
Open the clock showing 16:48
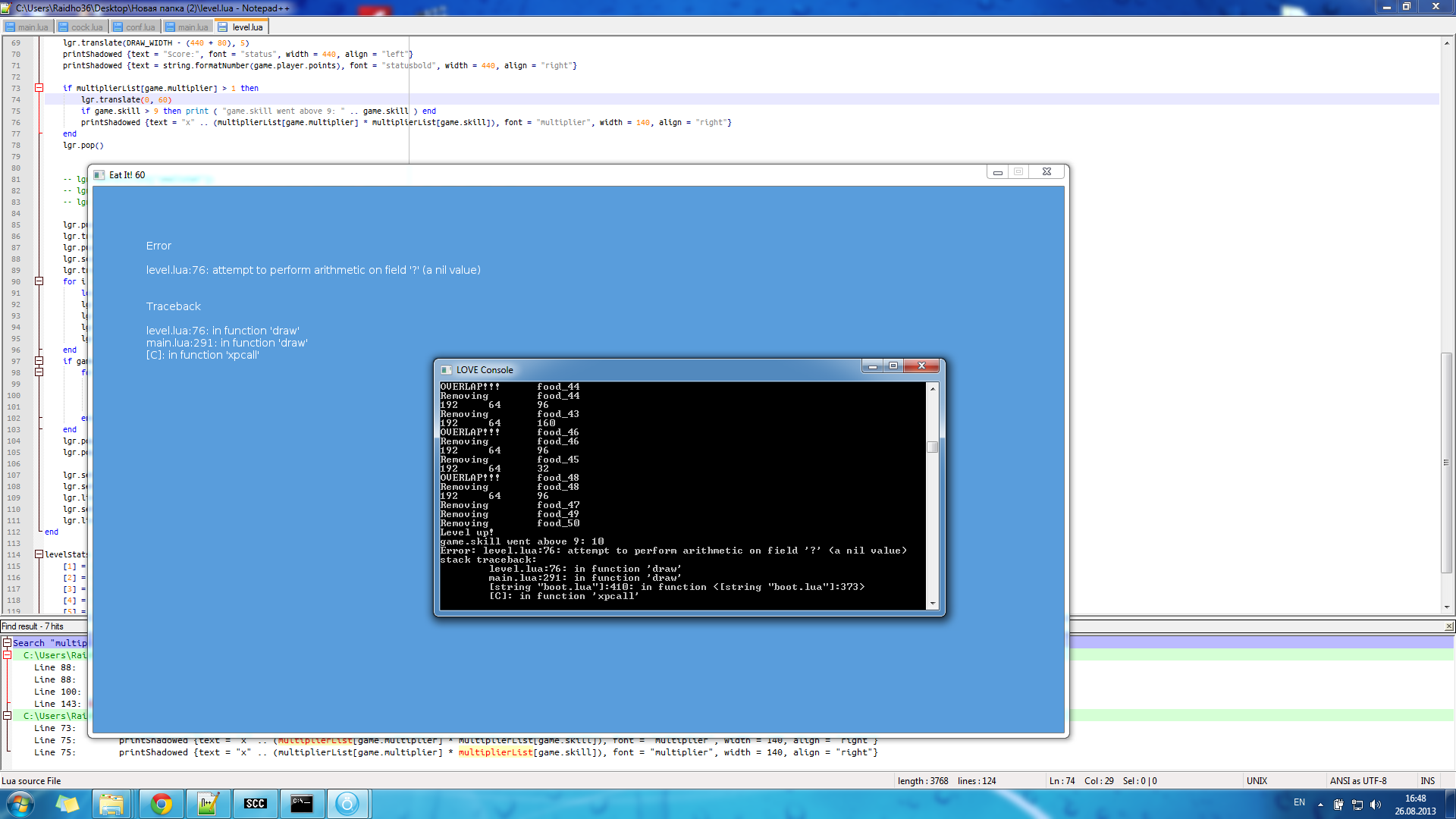(1415, 805)
